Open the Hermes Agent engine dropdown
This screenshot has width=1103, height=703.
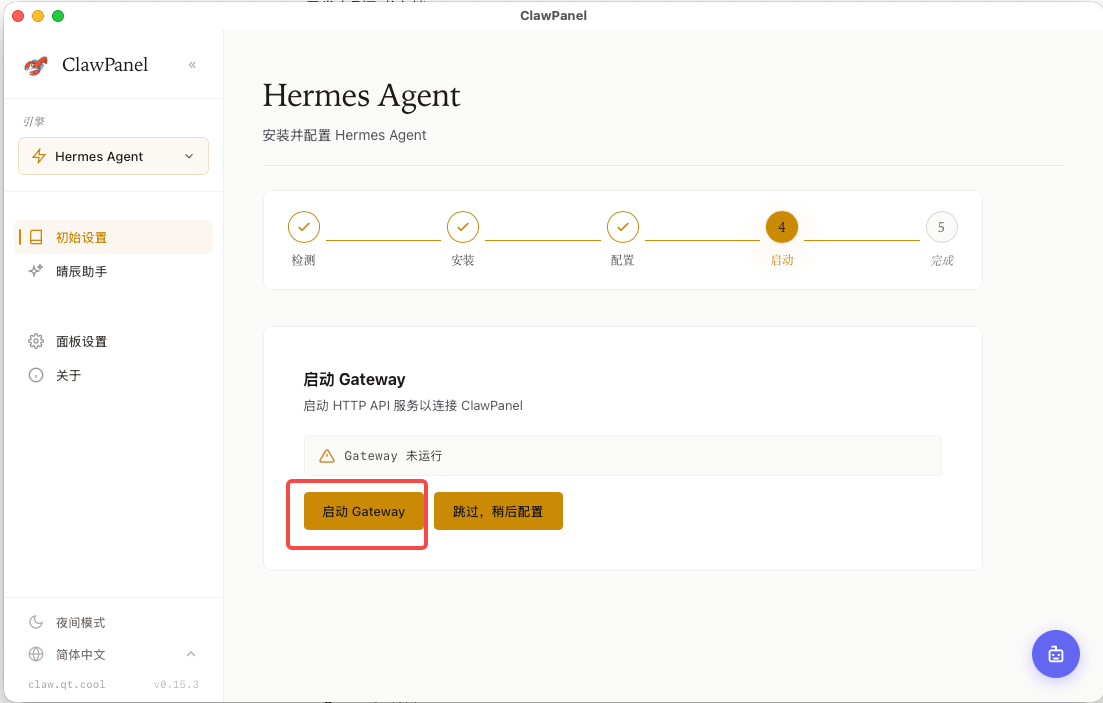pos(113,156)
